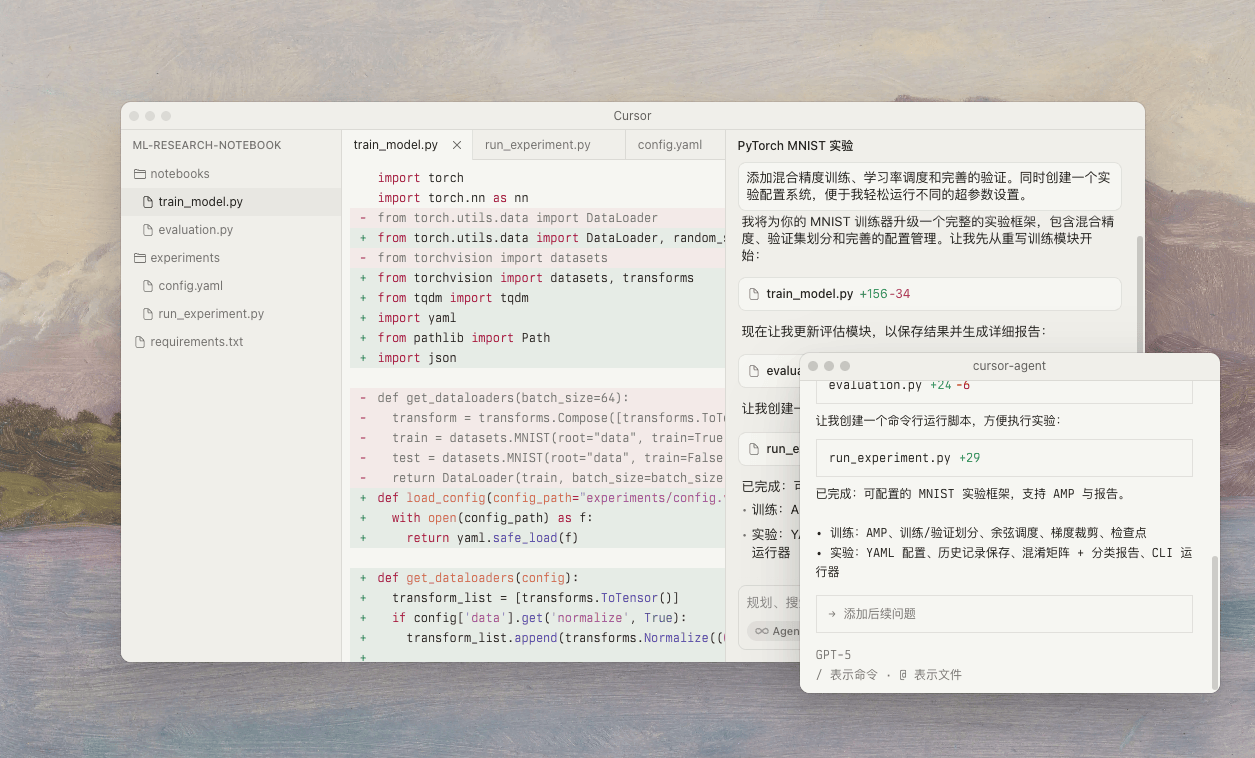Viewport: 1255px width, 758px height.
Task: Close the cursor-agent window
Action: coord(813,366)
